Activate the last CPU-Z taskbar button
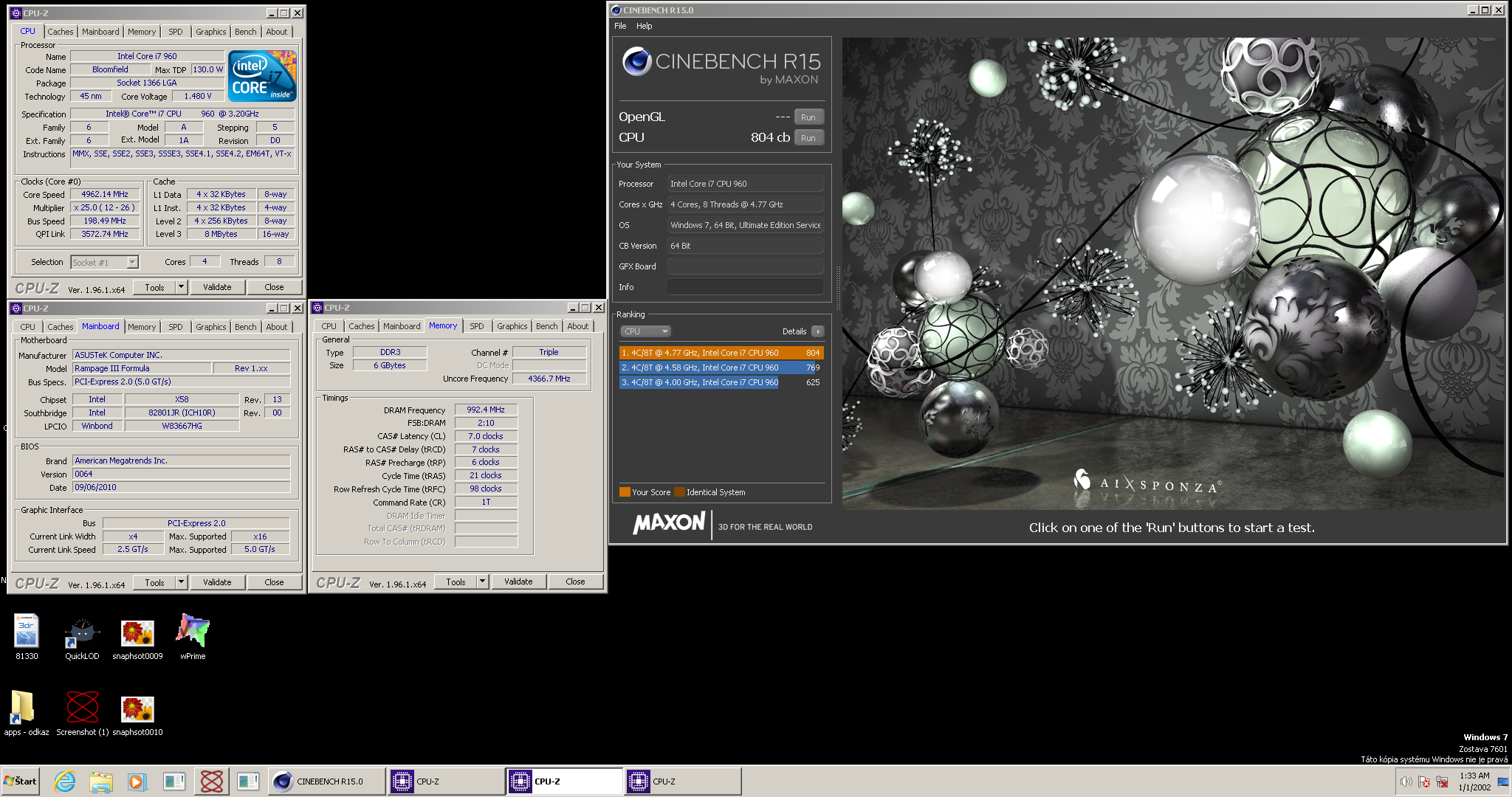 pyautogui.click(x=682, y=782)
